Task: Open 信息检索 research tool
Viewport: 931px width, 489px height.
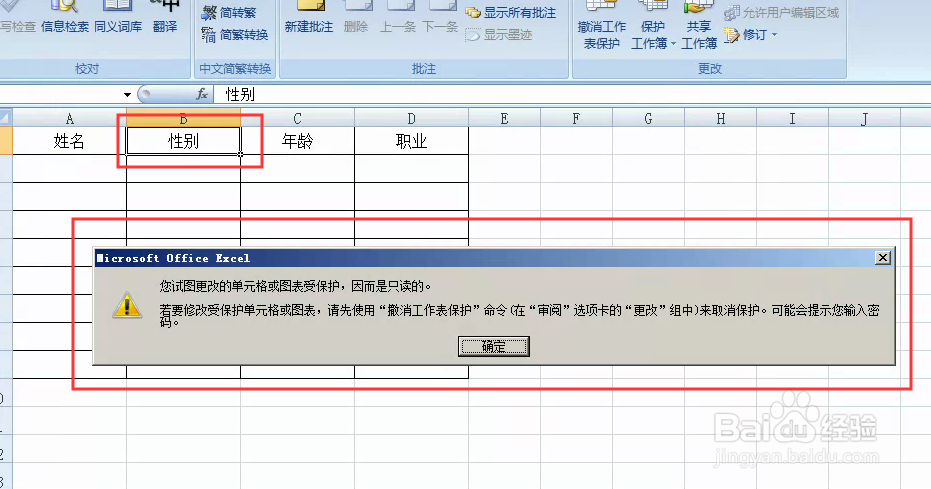Action: [65, 16]
